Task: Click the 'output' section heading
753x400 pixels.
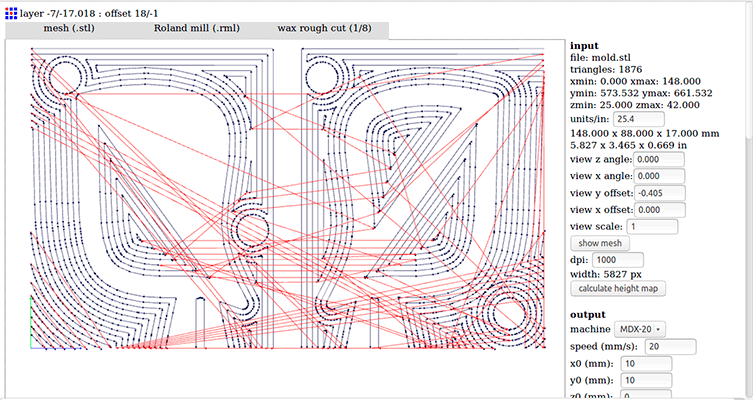Action: 588,315
